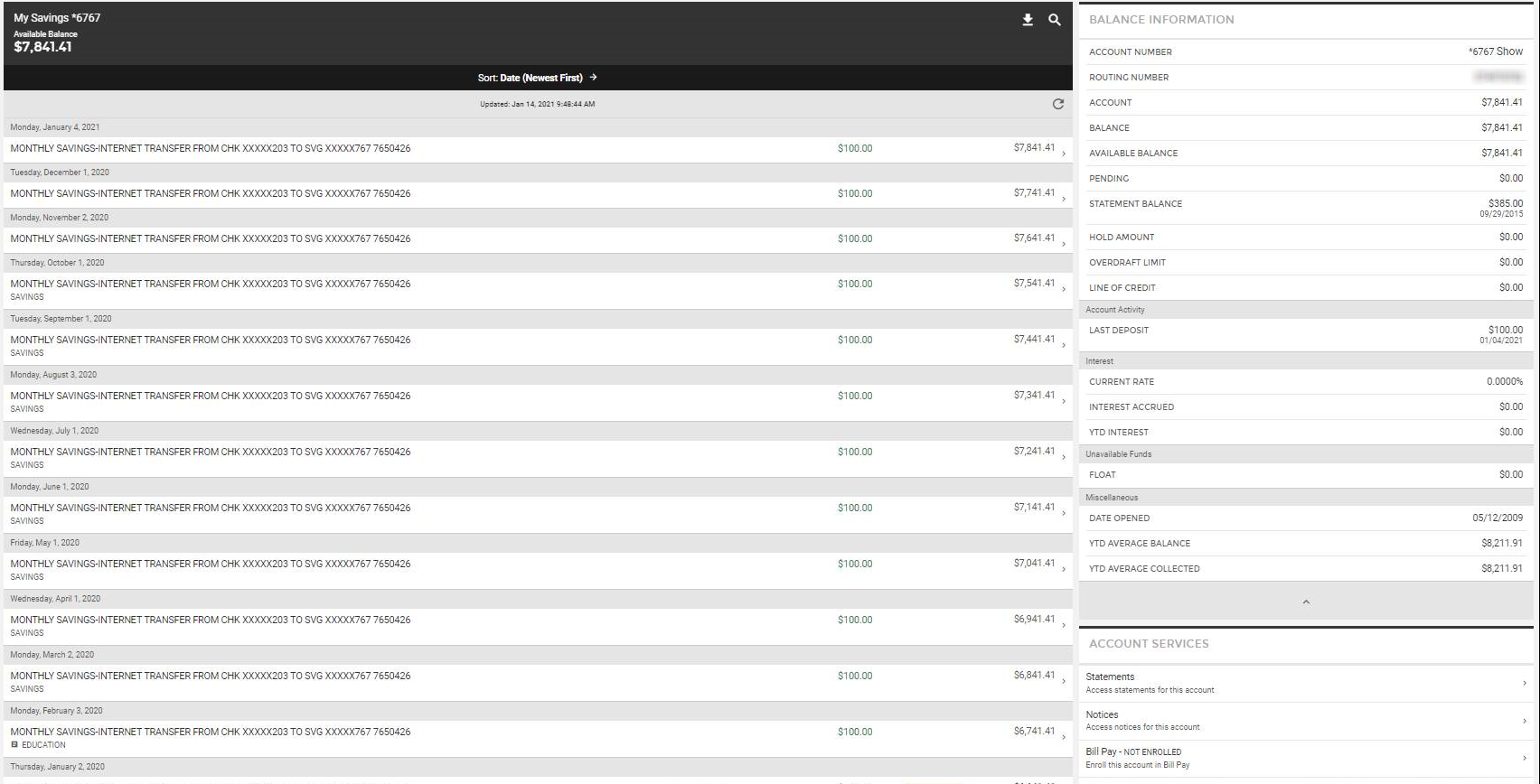1540x784 pixels.
Task: Click the Overdraft Limit $0.00 value
Action: tap(1511, 262)
